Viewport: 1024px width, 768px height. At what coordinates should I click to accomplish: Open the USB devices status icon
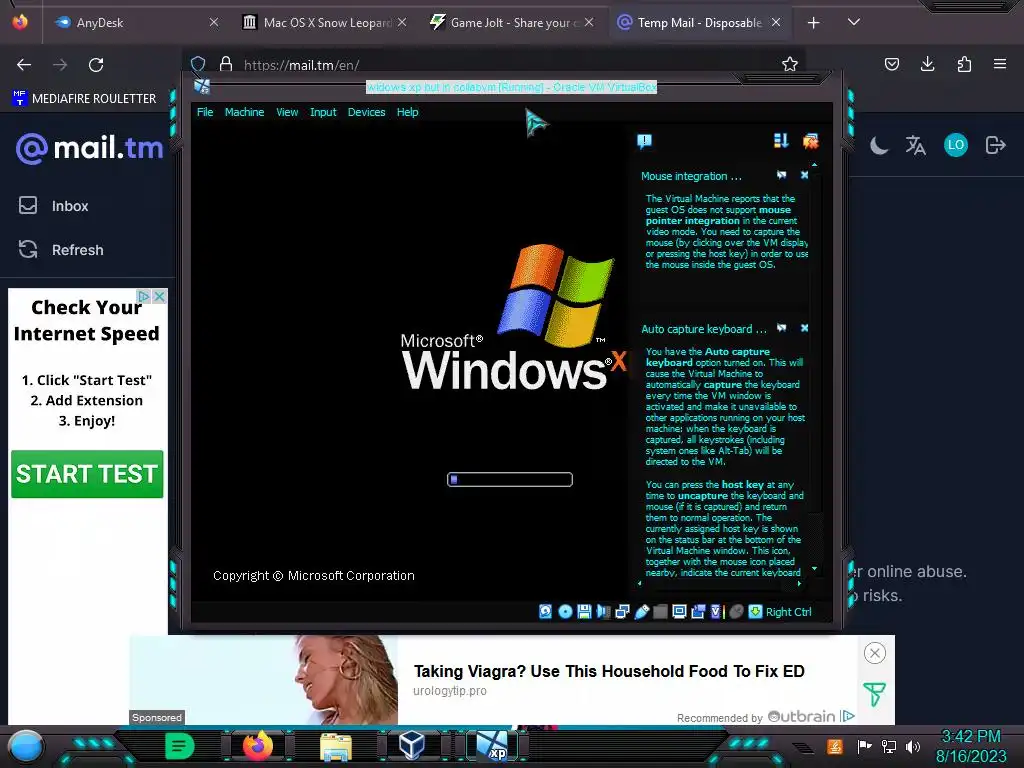pyautogui.click(x=641, y=611)
